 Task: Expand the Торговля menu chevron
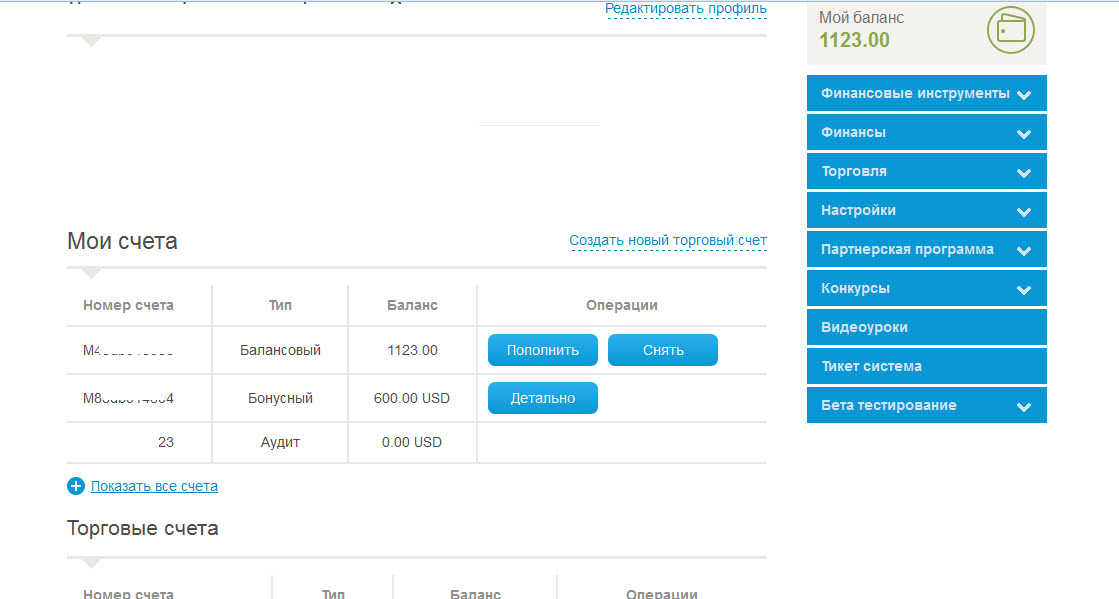tap(1023, 173)
